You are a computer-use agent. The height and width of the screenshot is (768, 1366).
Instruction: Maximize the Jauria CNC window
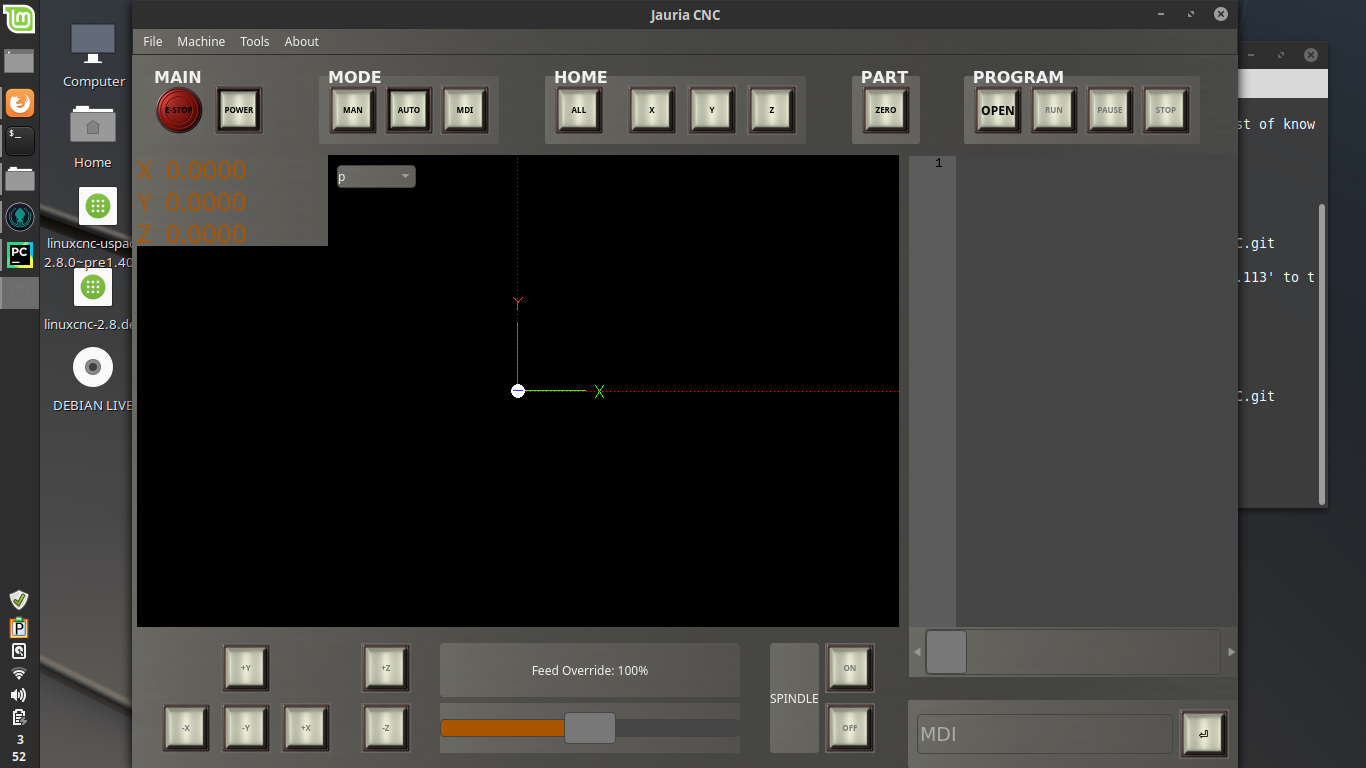click(x=1190, y=14)
